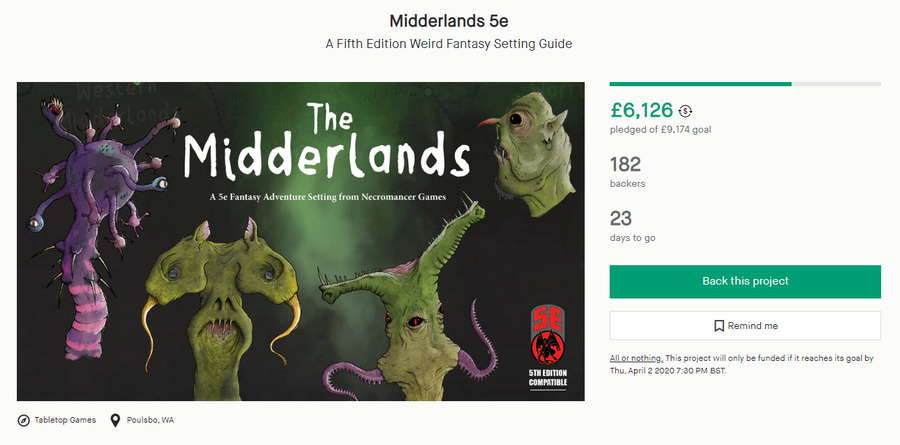Click the 23 days to go counter
The height and width of the screenshot is (445, 900).
pos(620,218)
